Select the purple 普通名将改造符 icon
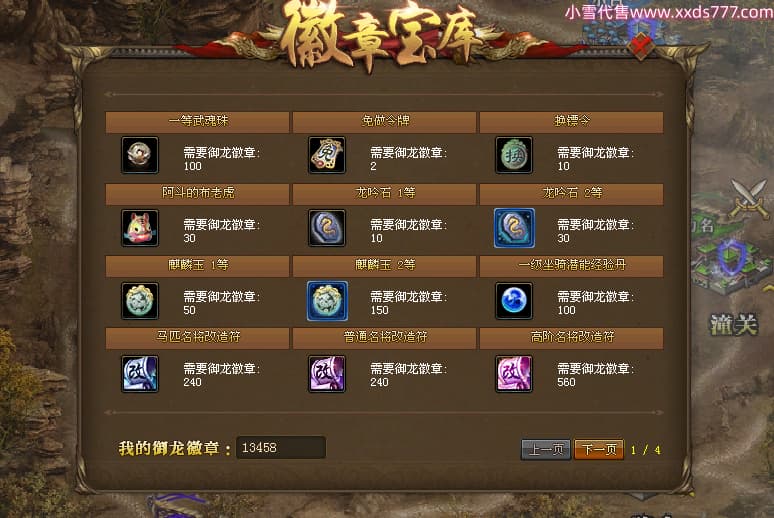 pyautogui.click(x=327, y=373)
